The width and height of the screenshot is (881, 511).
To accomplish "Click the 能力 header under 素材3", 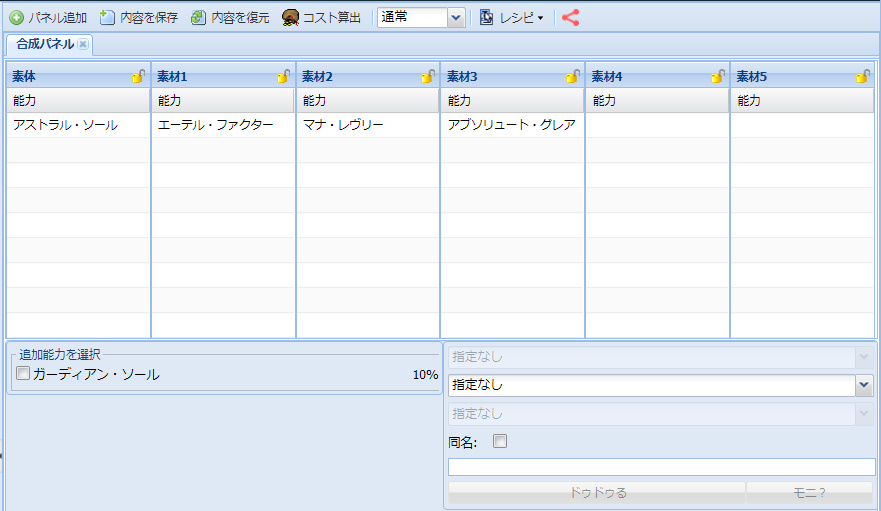I will [x=512, y=101].
